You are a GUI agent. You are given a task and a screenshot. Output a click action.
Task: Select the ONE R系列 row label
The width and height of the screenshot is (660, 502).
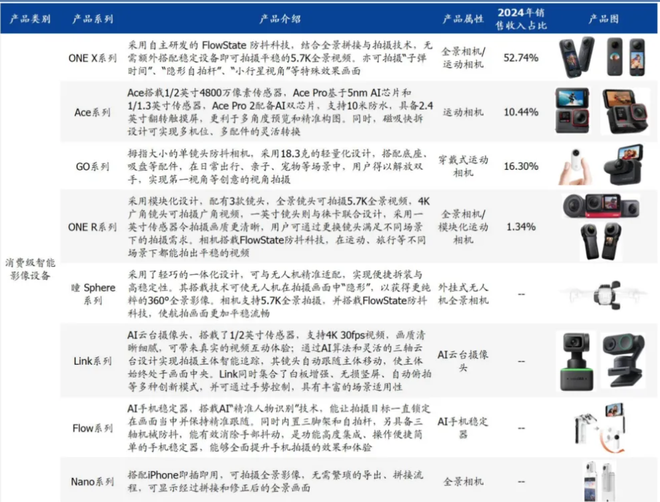click(x=93, y=227)
